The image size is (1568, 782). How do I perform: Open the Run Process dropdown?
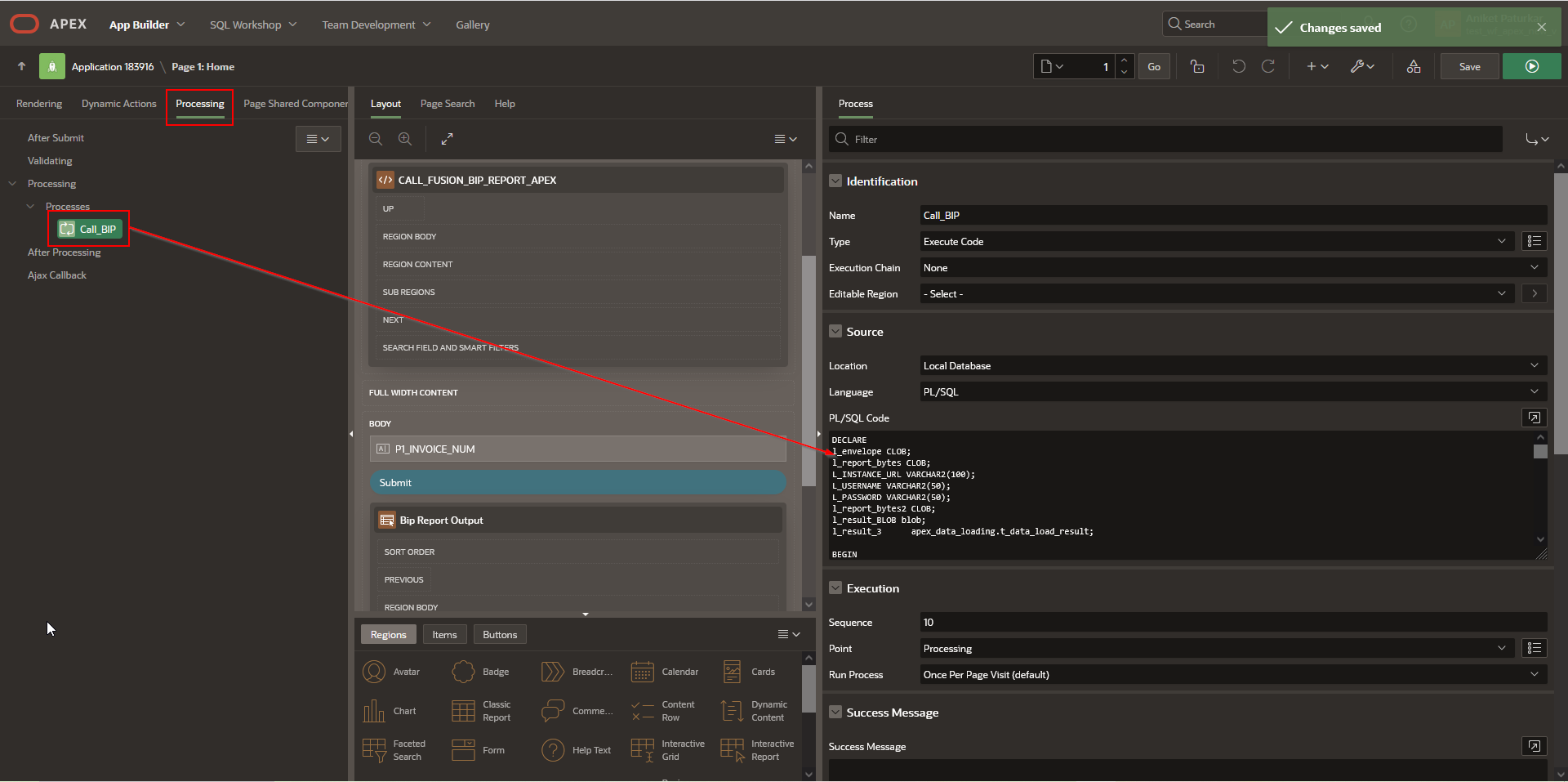pyautogui.click(x=1233, y=674)
